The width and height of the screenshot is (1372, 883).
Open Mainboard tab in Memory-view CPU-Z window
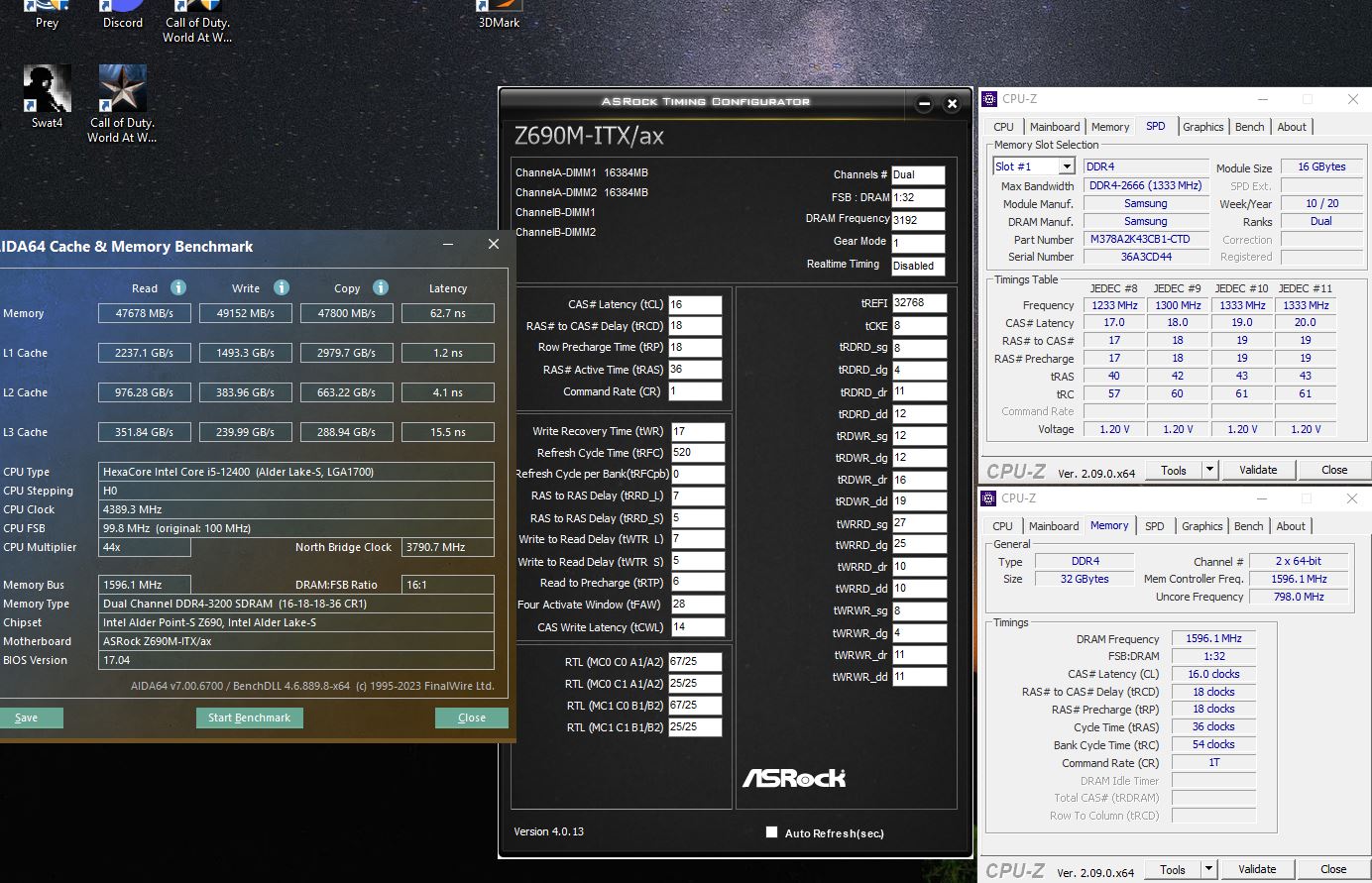[x=1054, y=526]
